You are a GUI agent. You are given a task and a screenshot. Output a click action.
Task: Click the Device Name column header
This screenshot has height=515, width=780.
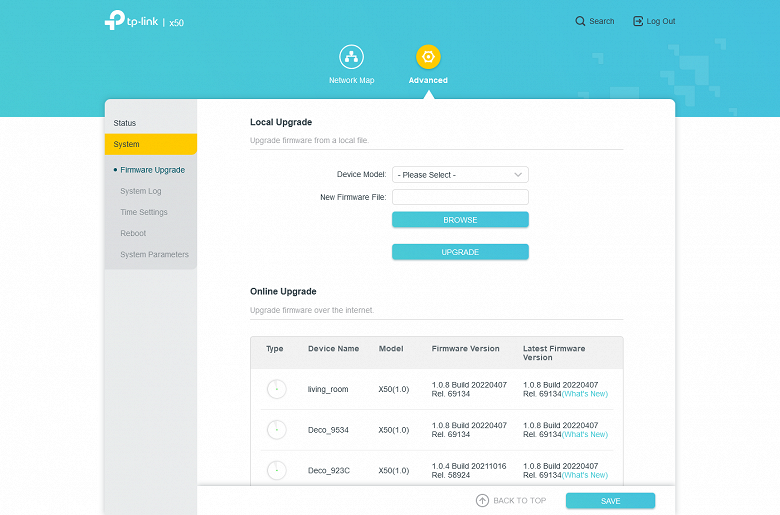point(333,348)
